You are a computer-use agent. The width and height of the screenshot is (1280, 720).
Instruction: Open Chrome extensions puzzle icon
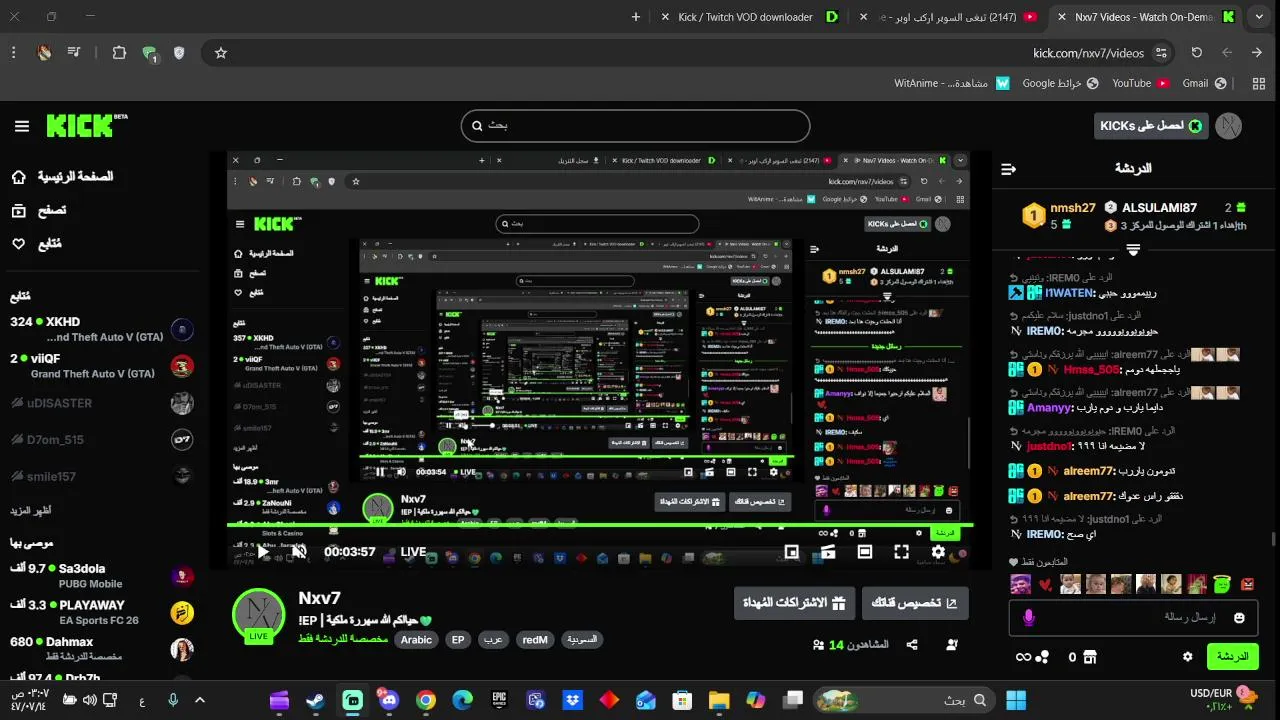(119, 53)
